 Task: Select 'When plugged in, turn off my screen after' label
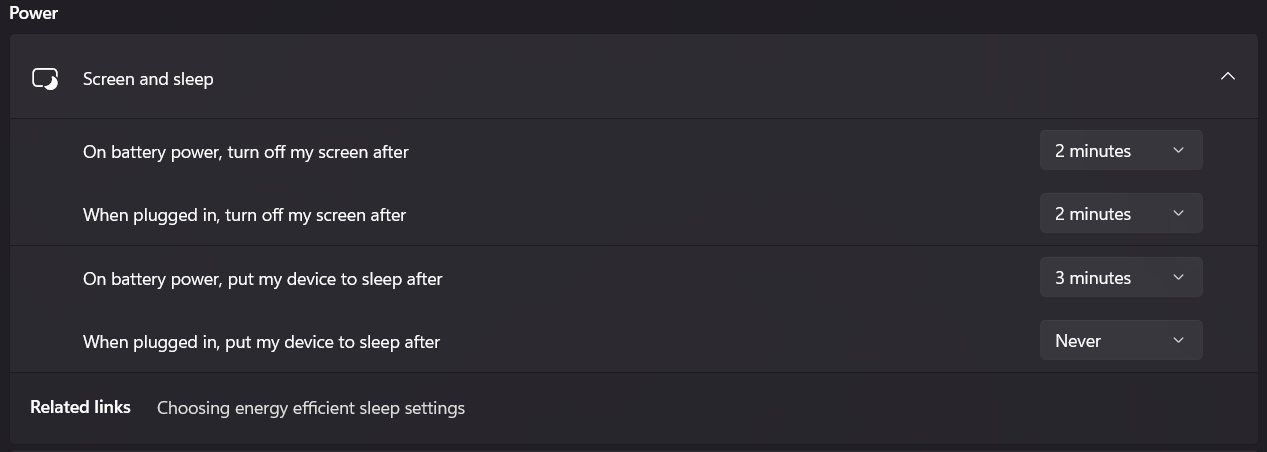tap(244, 215)
